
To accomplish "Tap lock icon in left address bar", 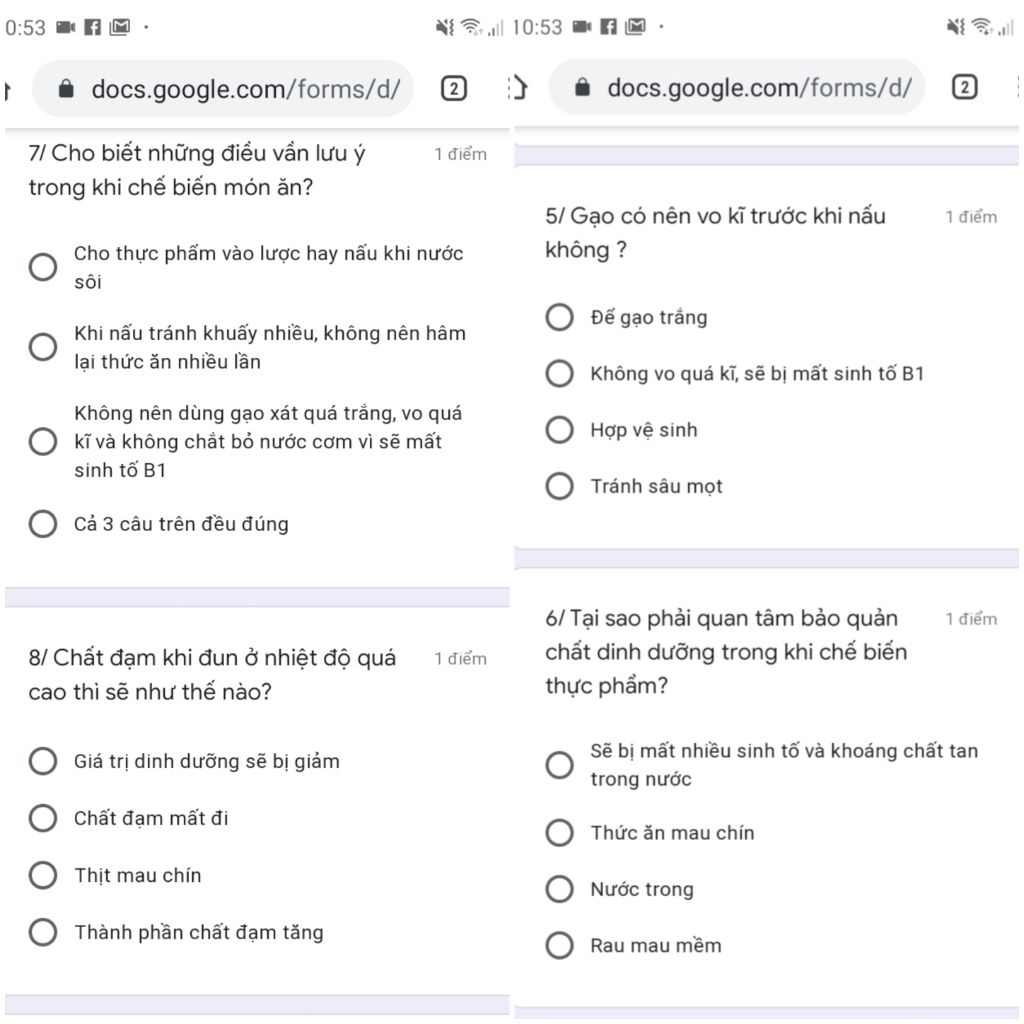I will pos(67,89).
